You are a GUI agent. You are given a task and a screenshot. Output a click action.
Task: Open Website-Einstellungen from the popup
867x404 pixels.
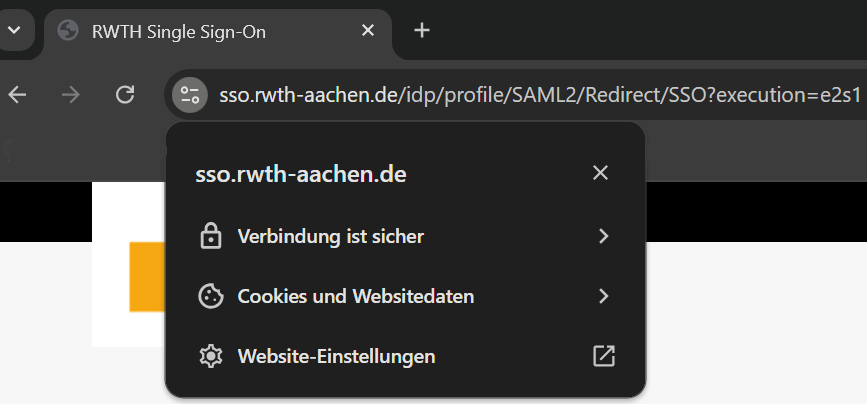[x=336, y=356]
